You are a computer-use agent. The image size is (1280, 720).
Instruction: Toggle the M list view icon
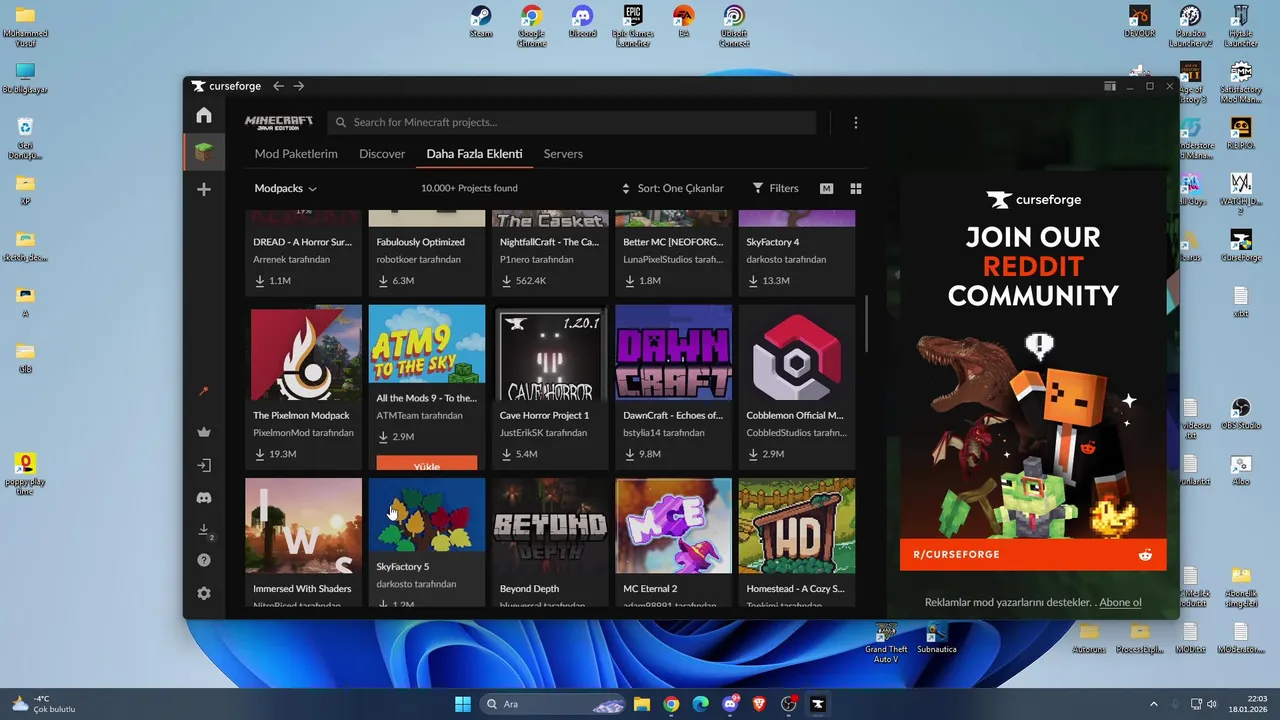826,188
